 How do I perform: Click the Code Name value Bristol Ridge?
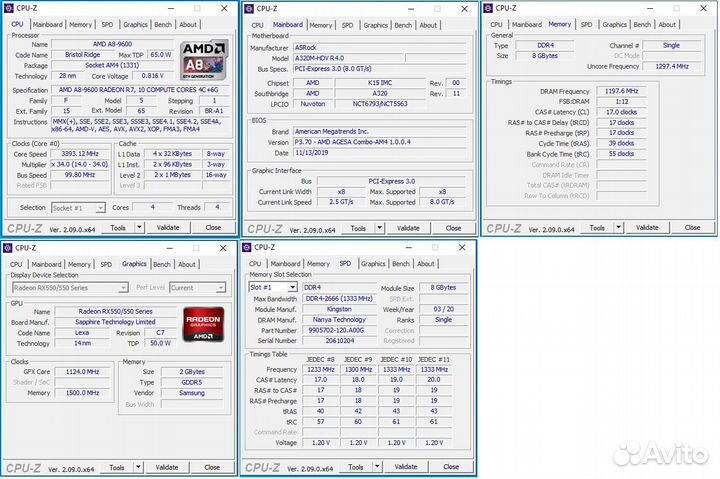(83, 55)
